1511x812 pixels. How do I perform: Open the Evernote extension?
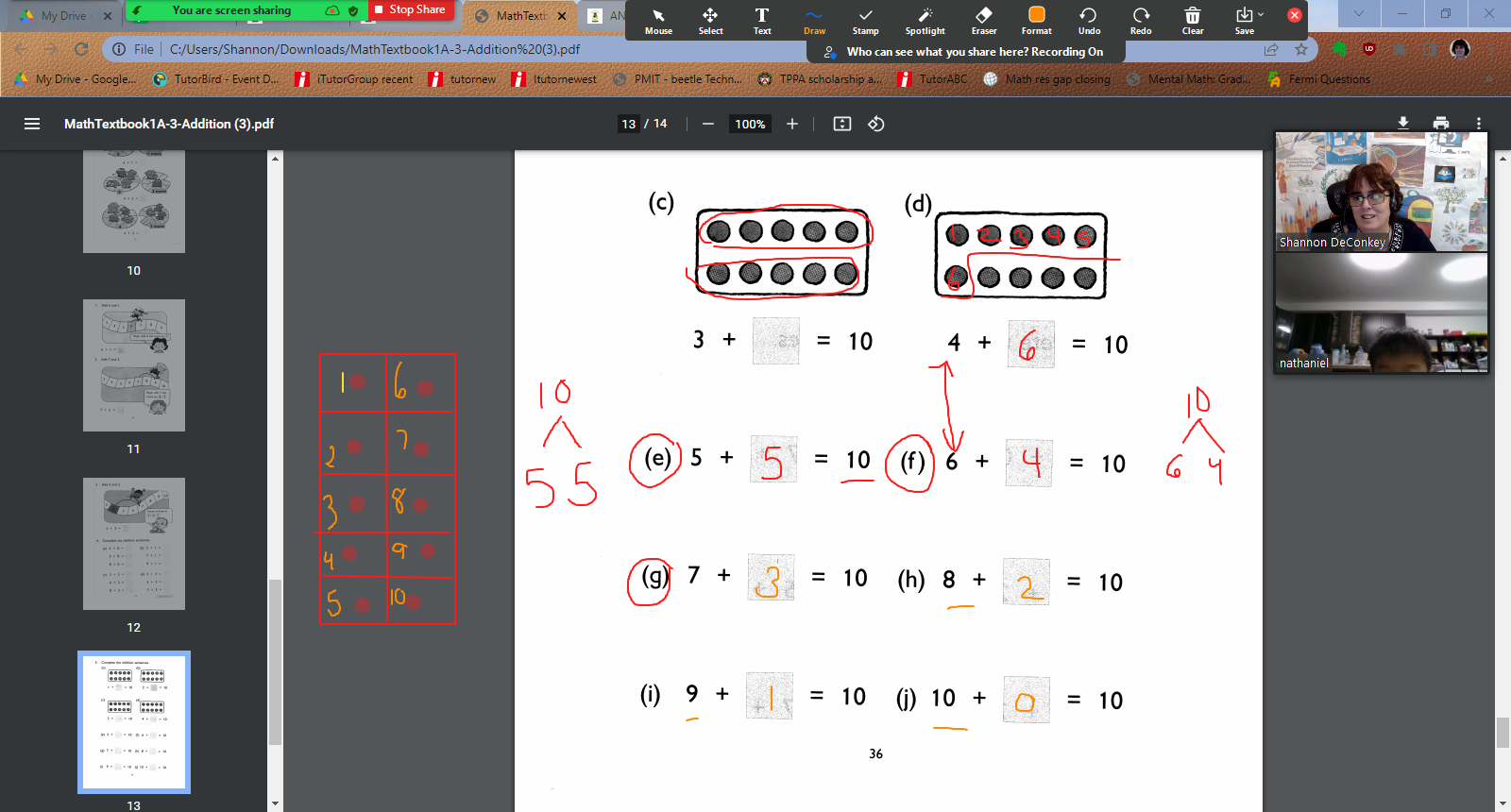(1339, 49)
